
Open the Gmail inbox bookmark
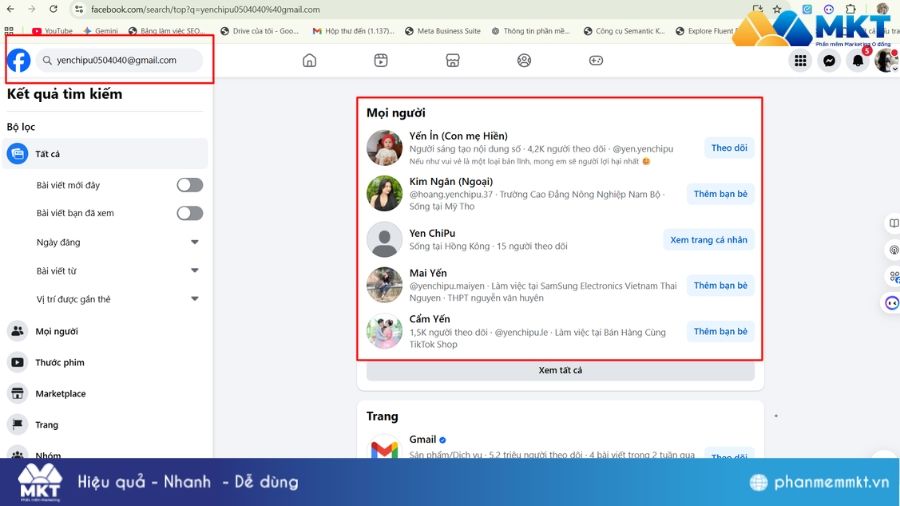[354, 31]
